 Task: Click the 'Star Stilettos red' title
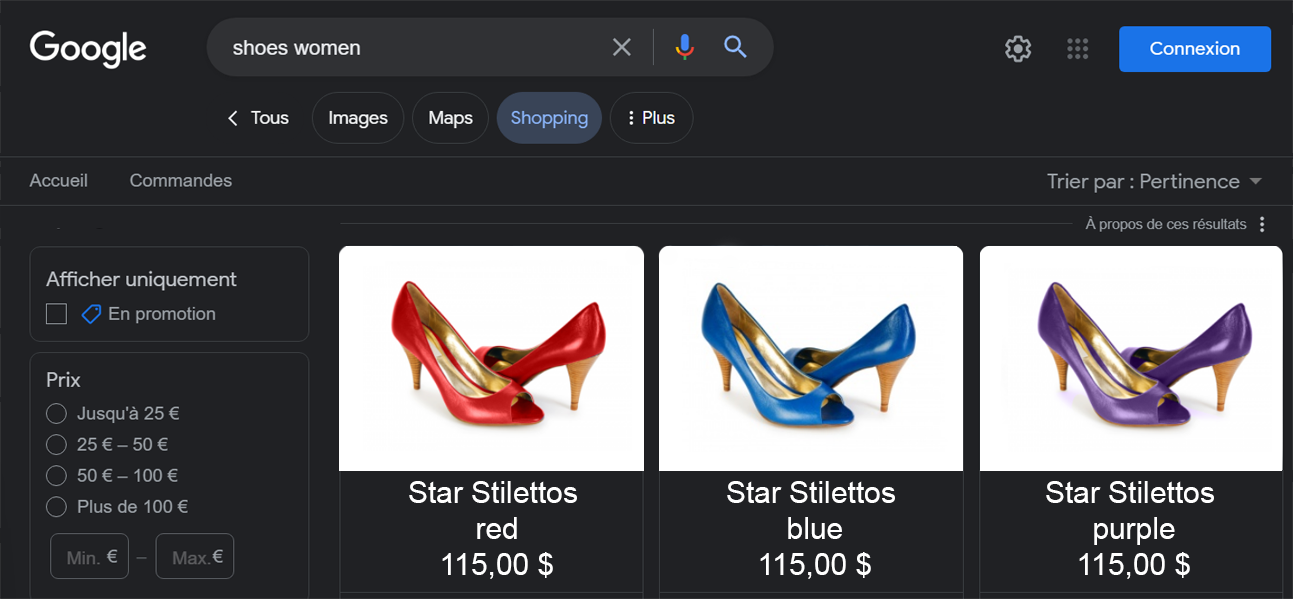pyautogui.click(x=493, y=510)
